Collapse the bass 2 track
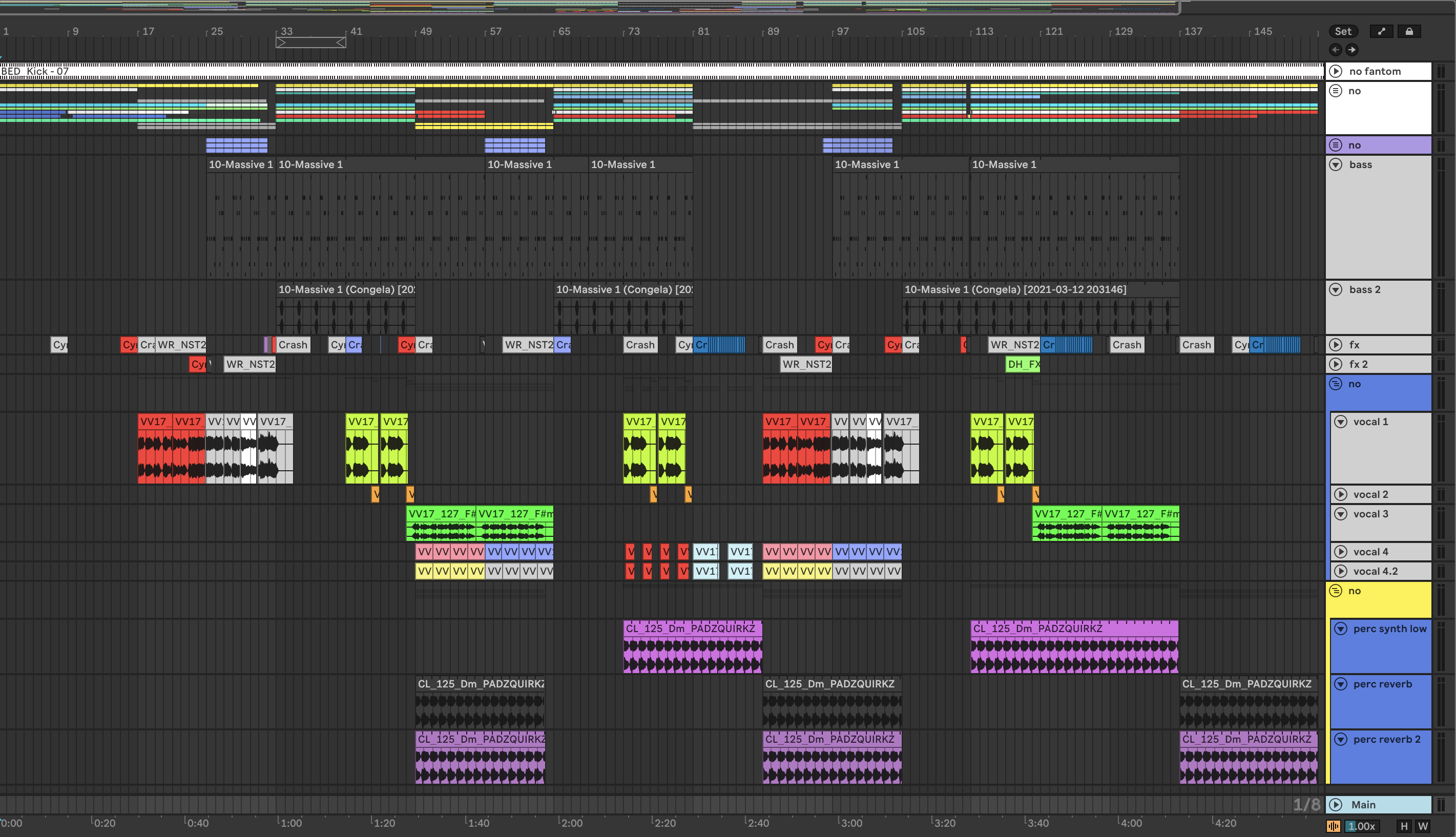Image resolution: width=1456 pixels, height=837 pixels. [1336, 290]
